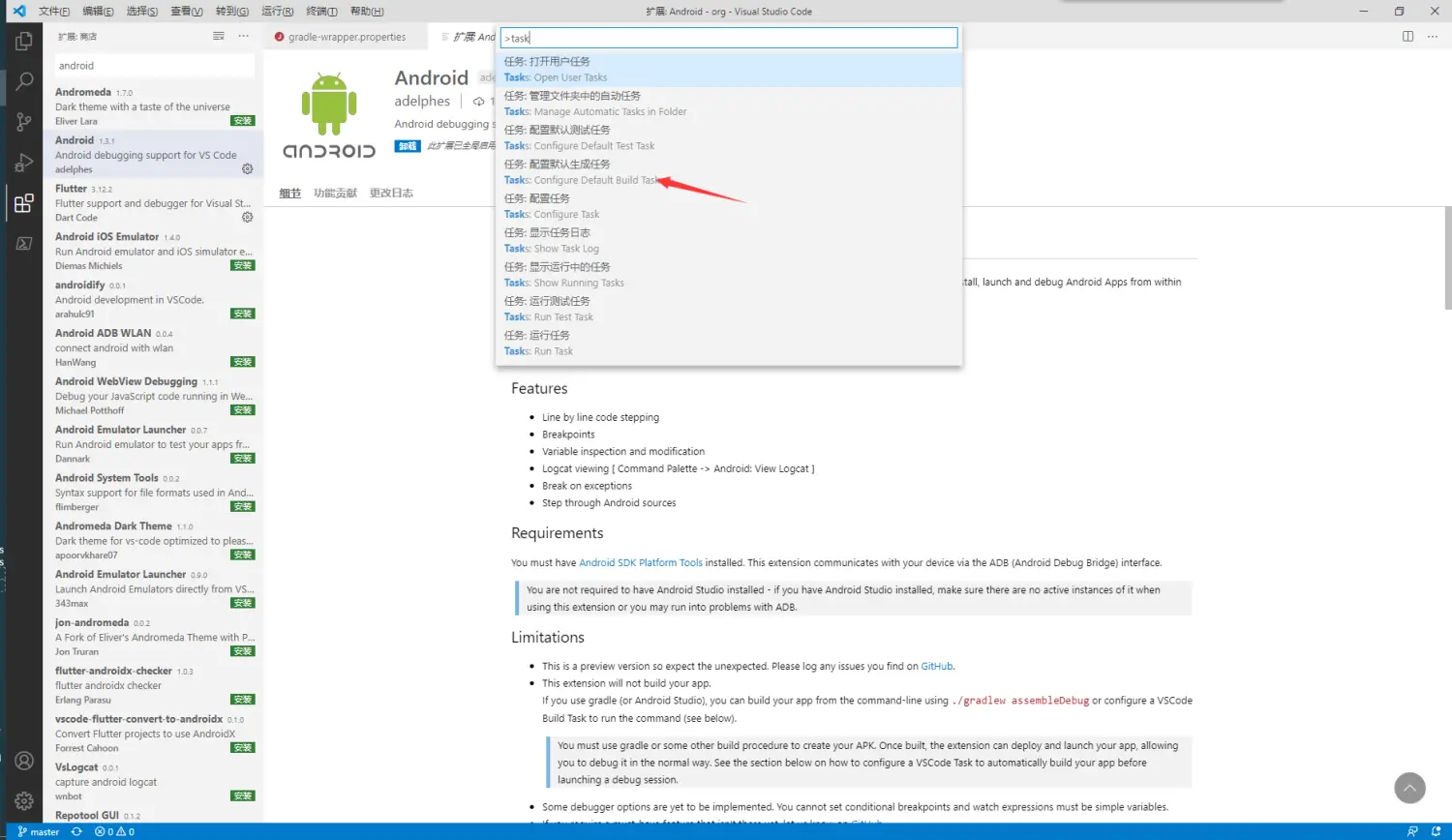Open the Run and Debug view
The height and width of the screenshot is (840, 1452).
pyautogui.click(x=24, y=163)
